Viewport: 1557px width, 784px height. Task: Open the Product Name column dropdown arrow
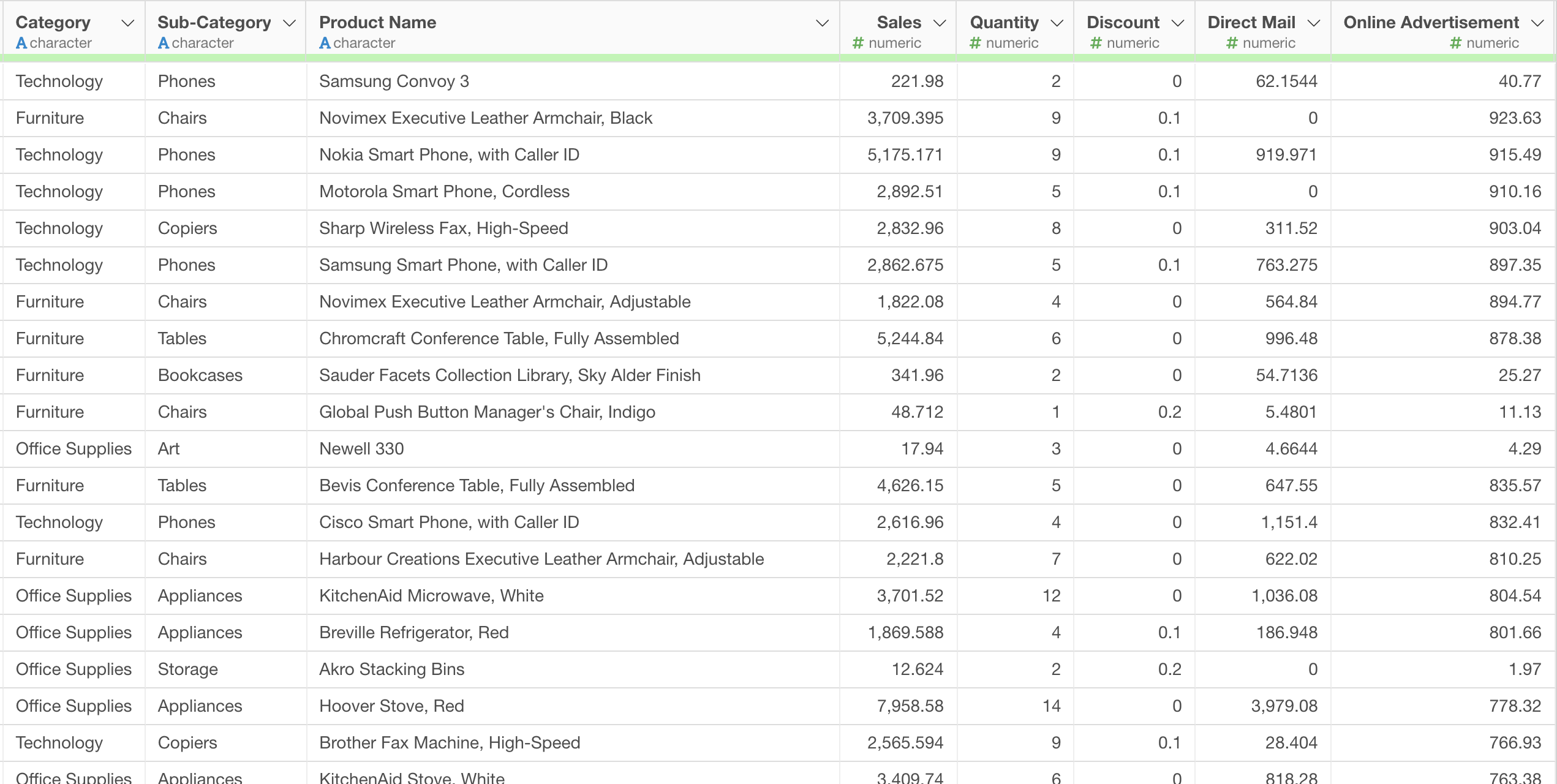tap(822, 23)
